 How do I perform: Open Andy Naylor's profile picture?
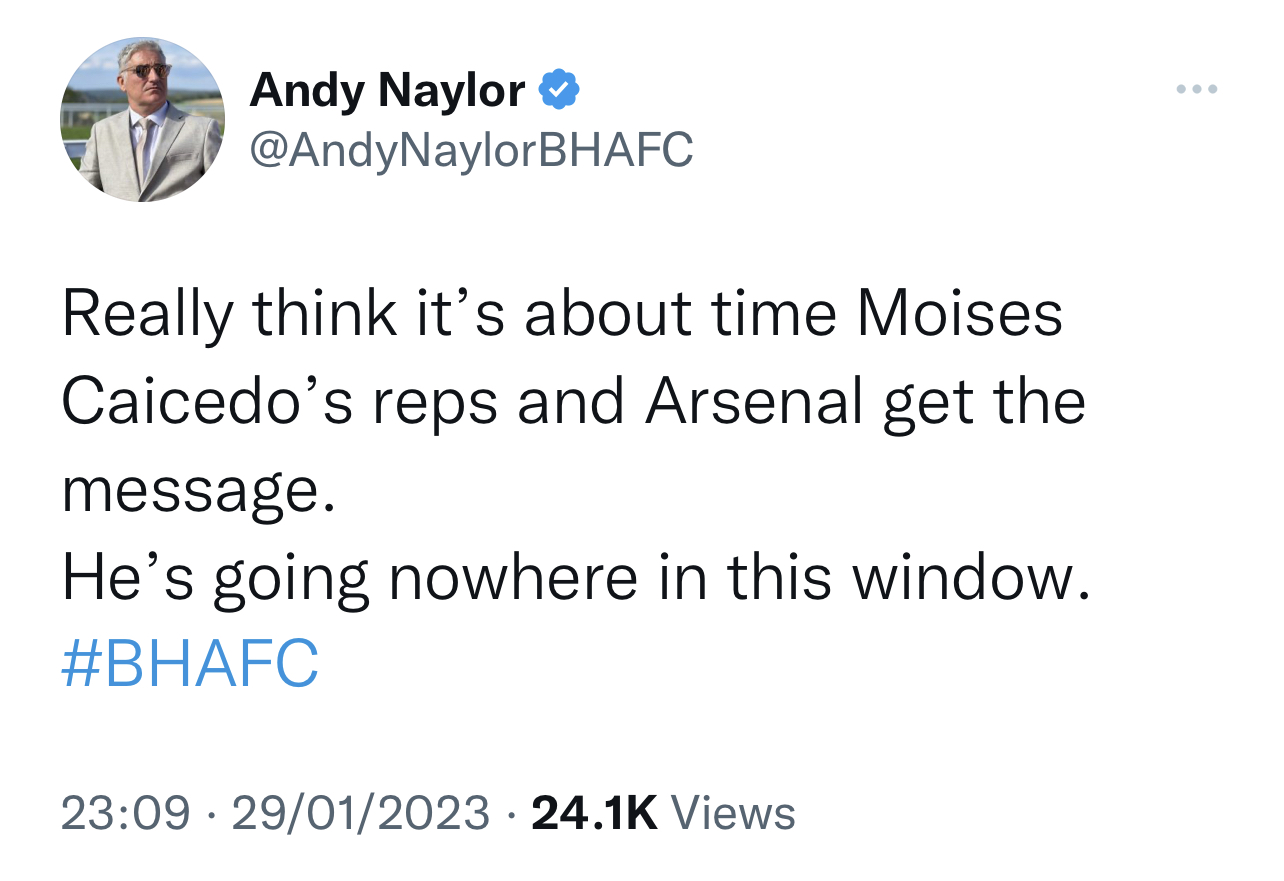point(142,120)
